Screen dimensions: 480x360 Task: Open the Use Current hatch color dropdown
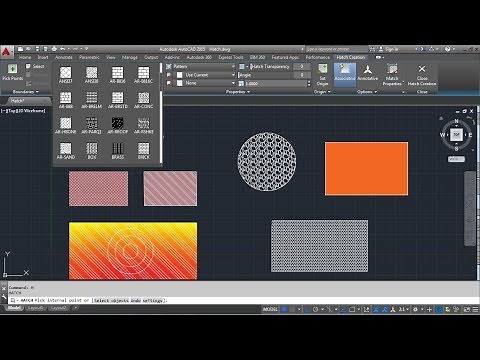(206, 75)
